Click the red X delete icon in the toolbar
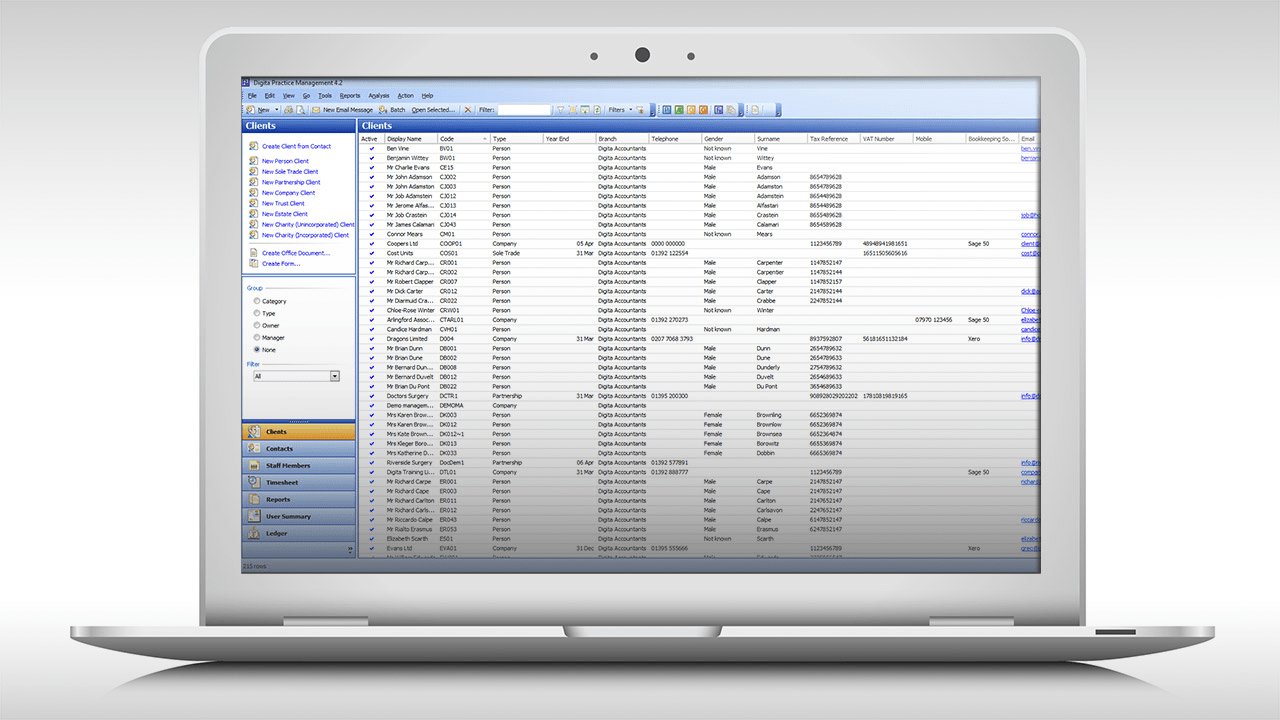The width and height of the screenshot is (1280, 720). (468, 110)
